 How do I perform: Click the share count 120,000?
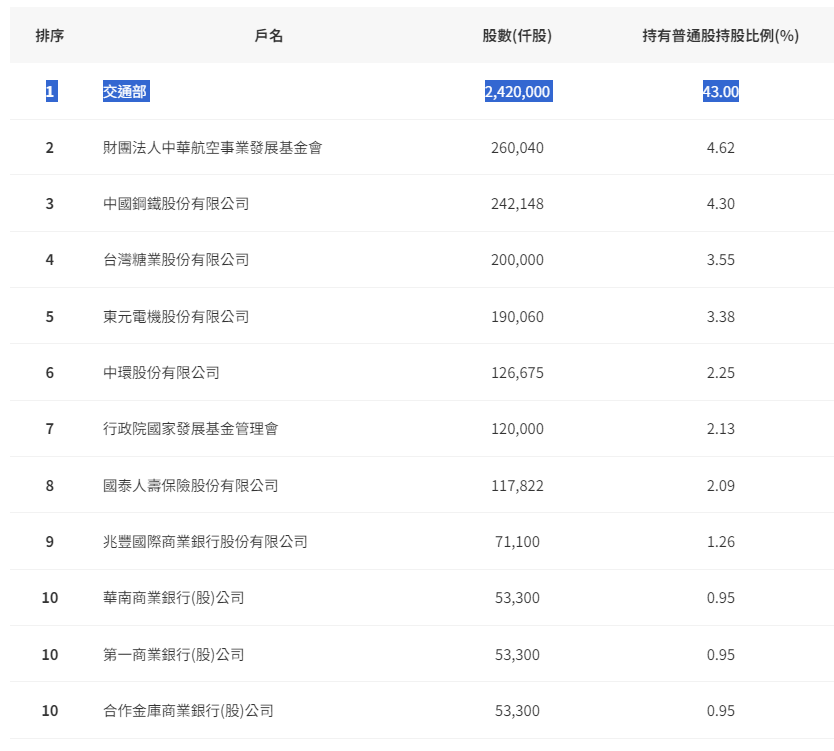coord(517,429)
